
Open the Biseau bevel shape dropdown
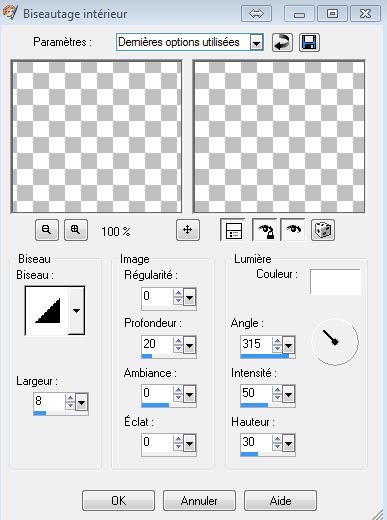point(76,310)
